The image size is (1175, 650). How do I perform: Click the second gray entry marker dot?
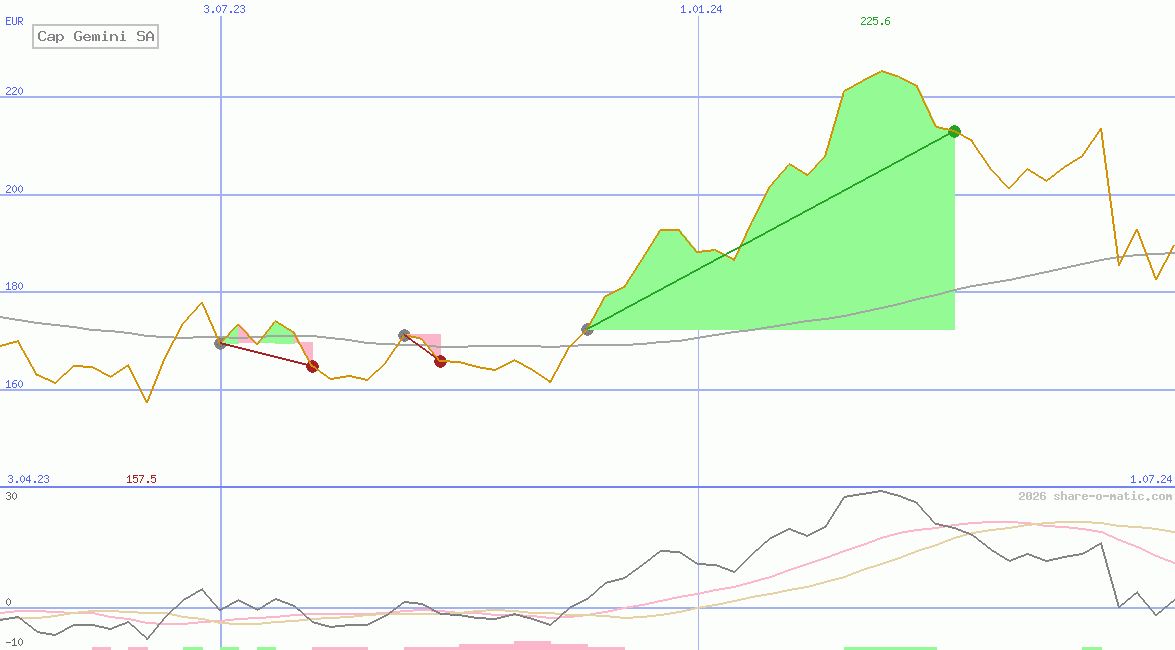(404, 335)
